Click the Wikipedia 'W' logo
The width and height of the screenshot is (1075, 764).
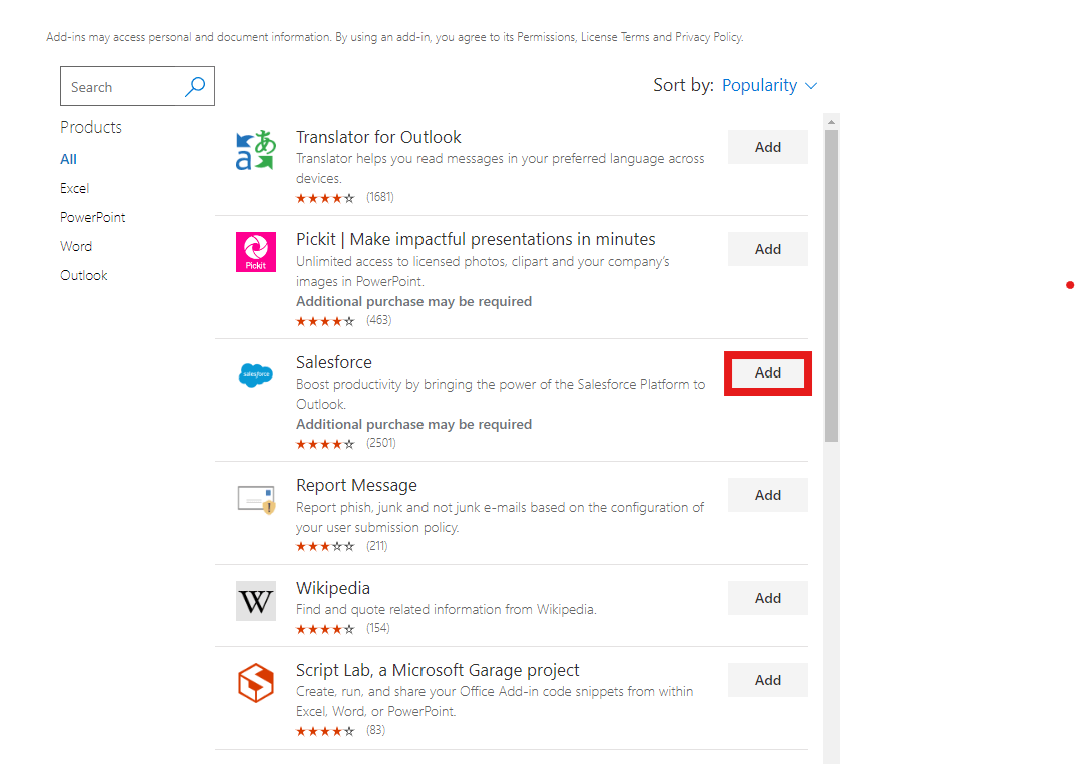255,600
